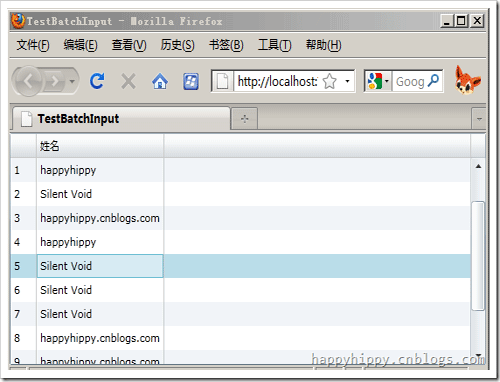This screenshot has height=382, width=500.
Task: Click the blue window icon beside Home
Action: tap(191, 82)
